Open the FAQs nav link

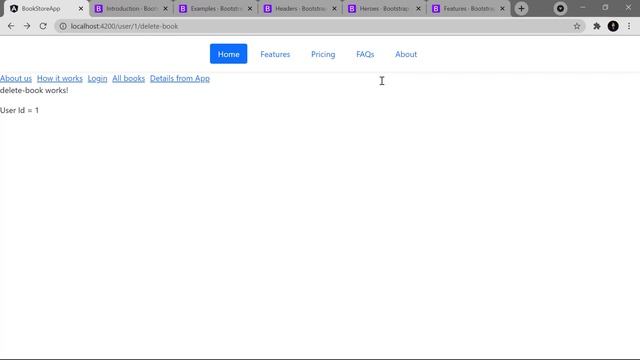click(x=365, y=54)
